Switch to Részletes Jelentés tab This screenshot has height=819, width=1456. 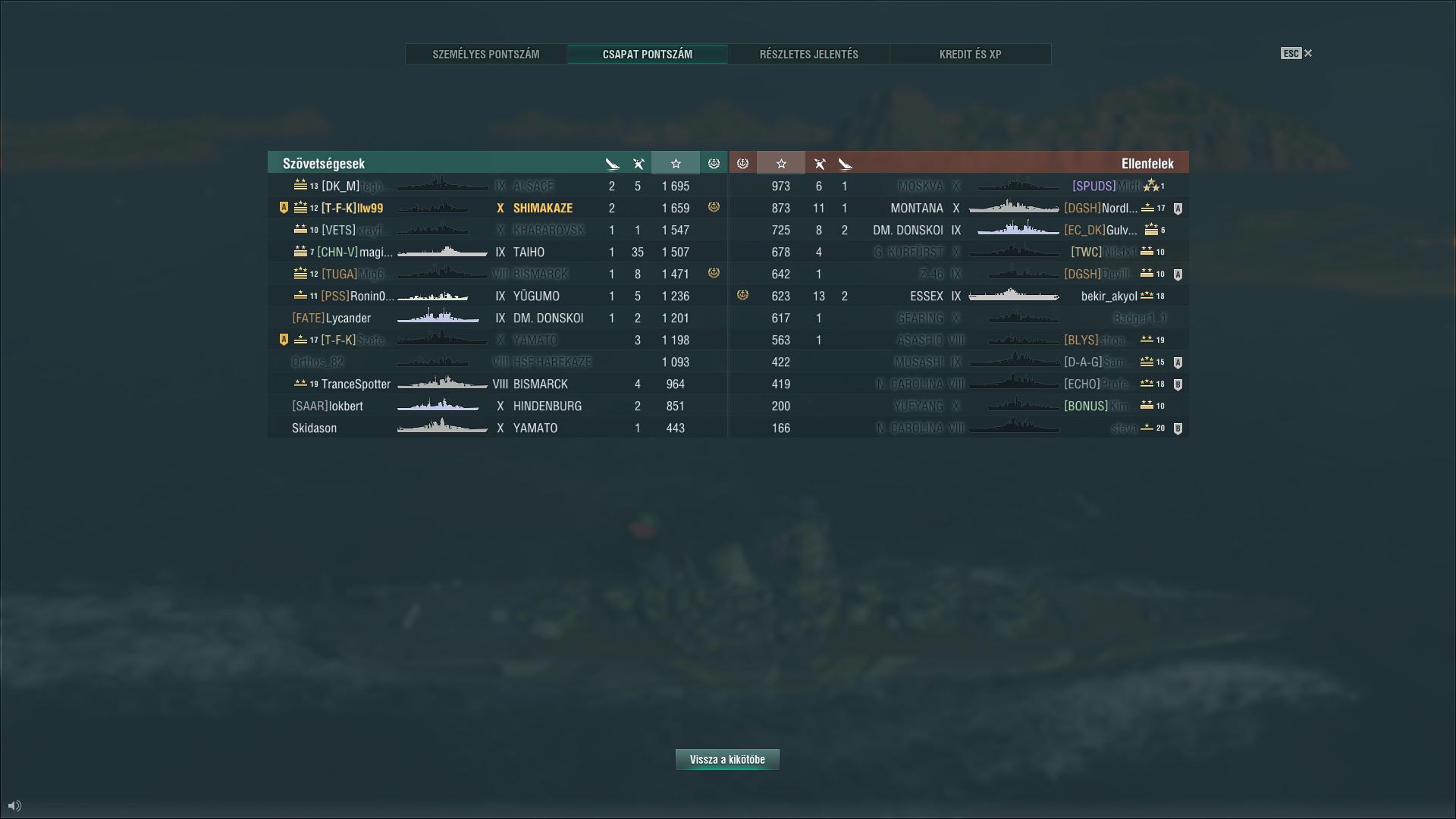pyautogui.click(x=809, y=55)
